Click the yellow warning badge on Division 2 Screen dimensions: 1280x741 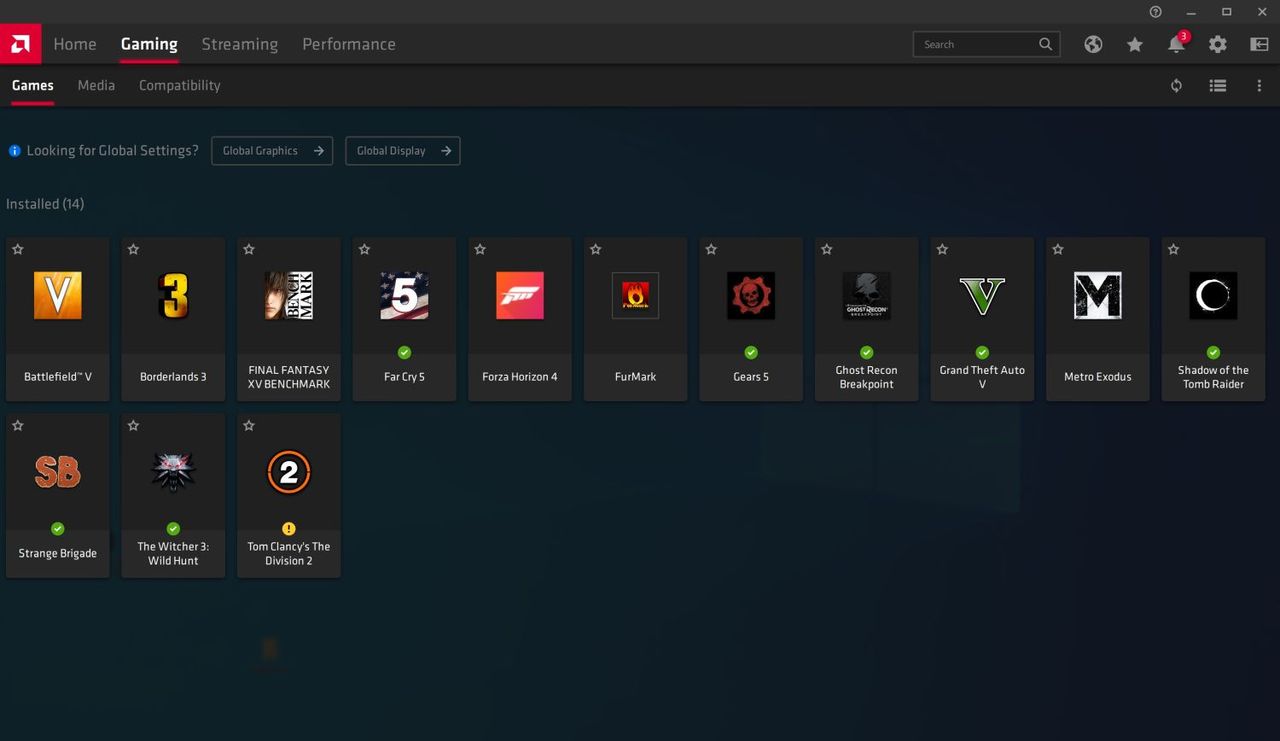pyautogui.click(x=289, y=529)
